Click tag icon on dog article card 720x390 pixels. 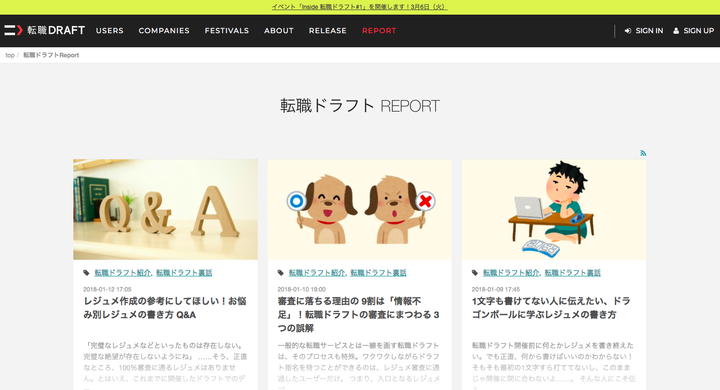click(281, 273)
